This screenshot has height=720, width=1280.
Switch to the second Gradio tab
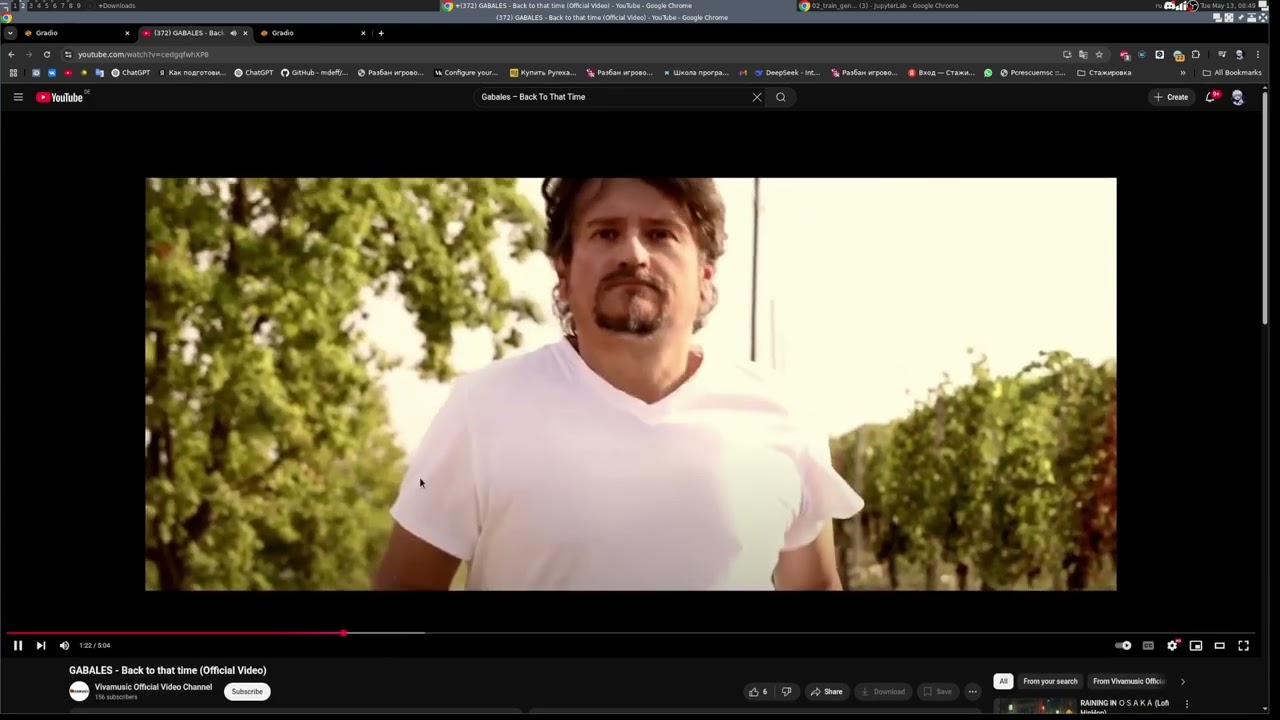(313, 33)
